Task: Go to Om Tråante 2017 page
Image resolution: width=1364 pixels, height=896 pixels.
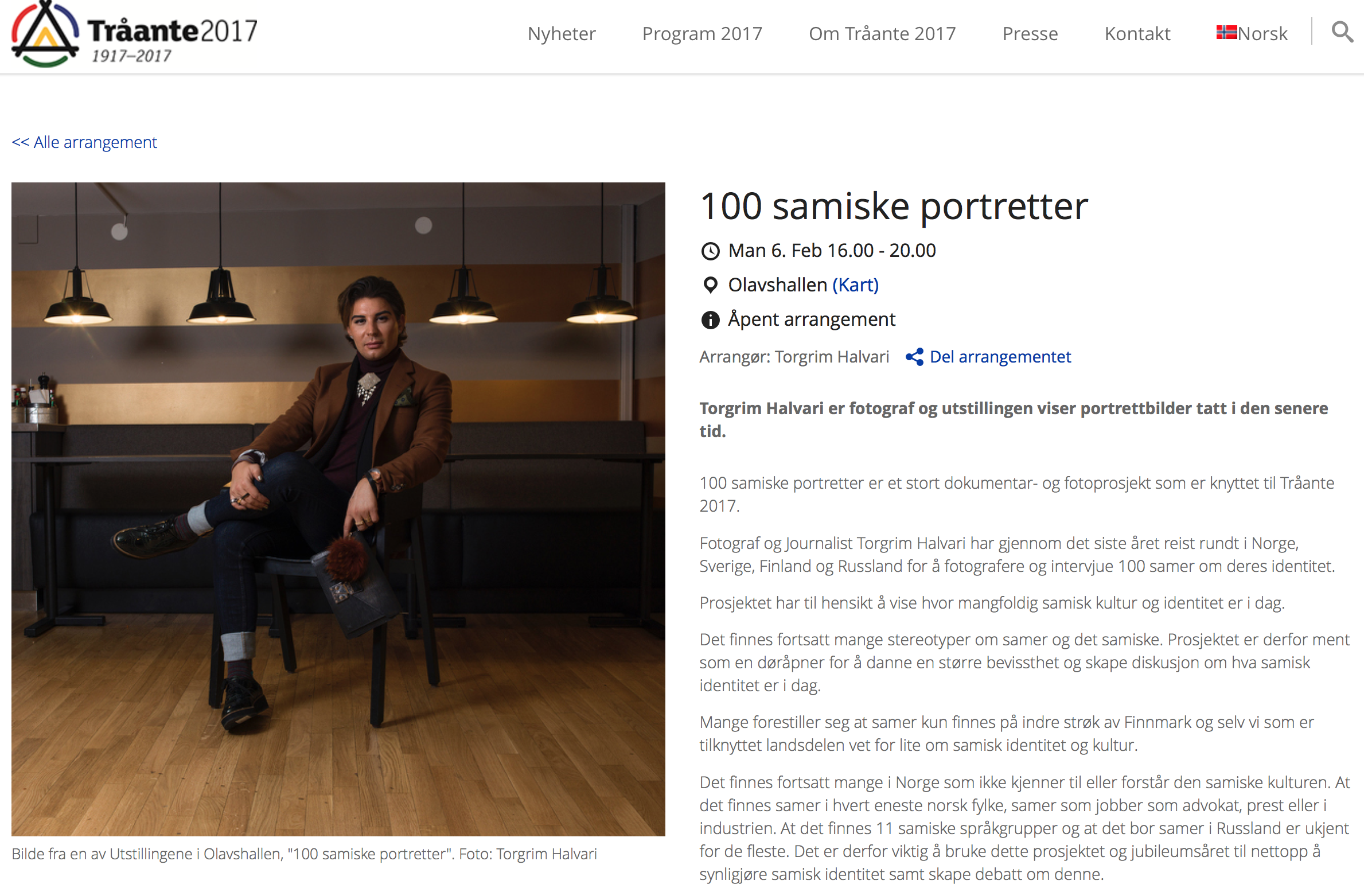Action: 882,33
